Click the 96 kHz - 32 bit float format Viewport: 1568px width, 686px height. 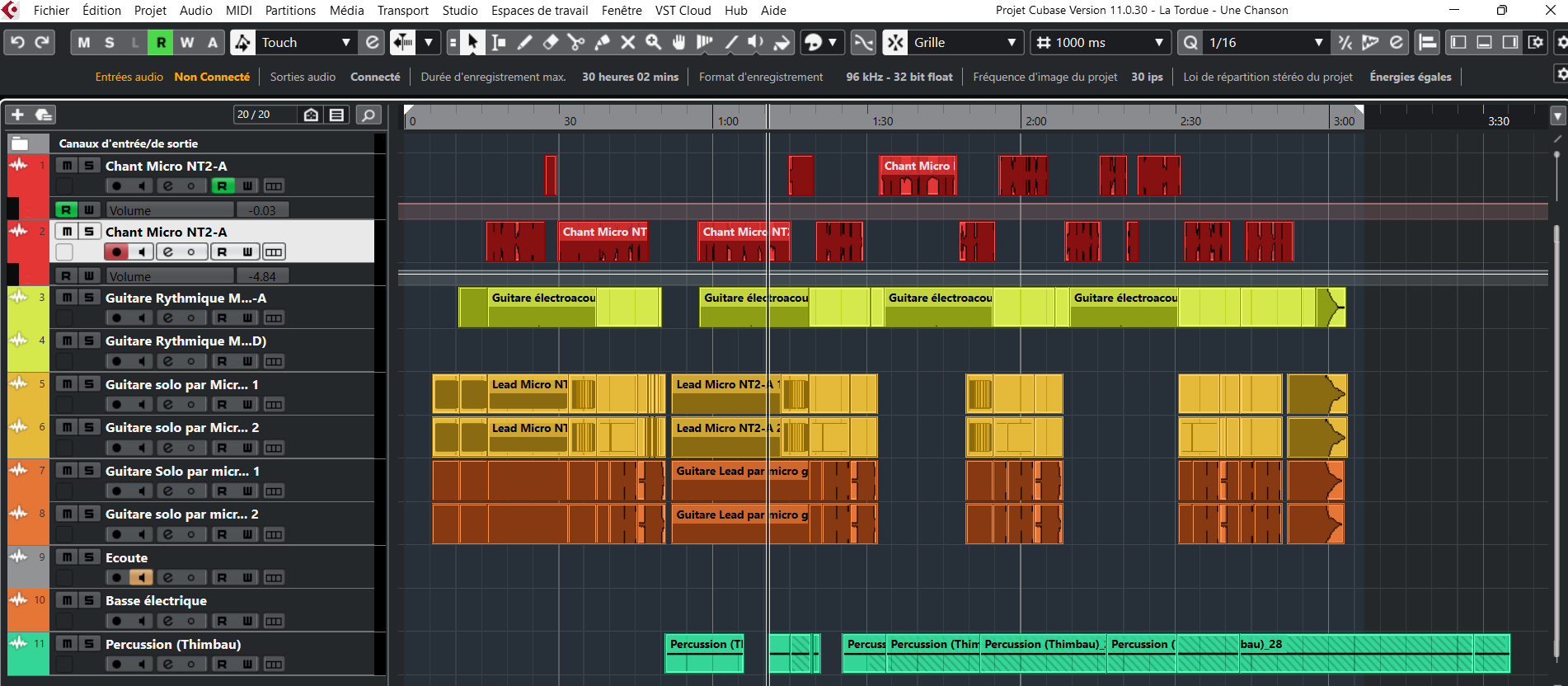(899, 77)
